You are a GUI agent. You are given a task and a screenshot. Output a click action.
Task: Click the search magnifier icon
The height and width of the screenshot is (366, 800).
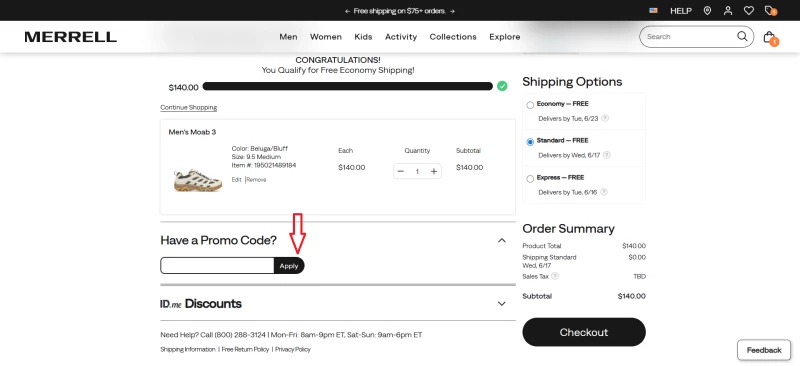pos(742,36)
